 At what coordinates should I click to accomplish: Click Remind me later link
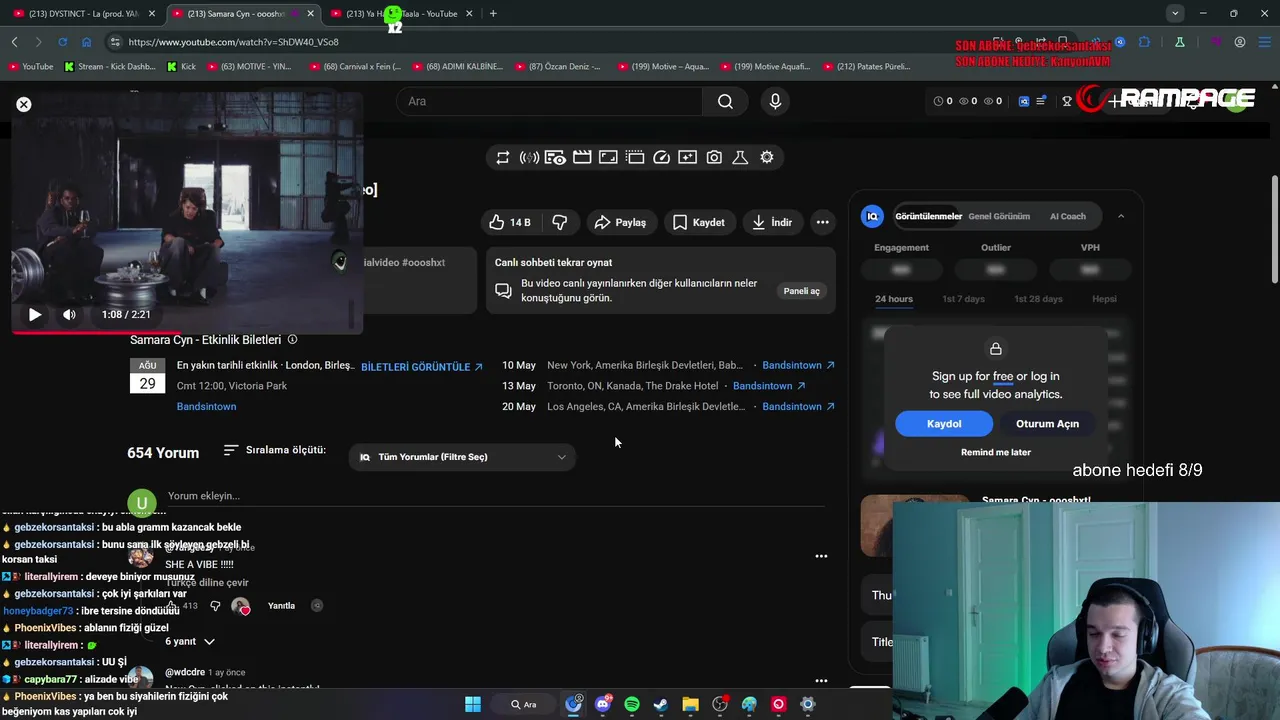995,452
